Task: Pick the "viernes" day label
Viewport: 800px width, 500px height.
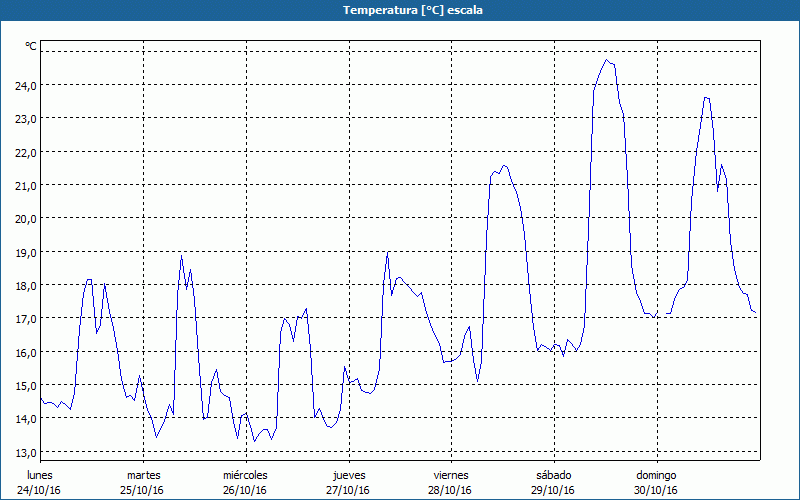Action: pyautogui.click(x=451, y=475)
